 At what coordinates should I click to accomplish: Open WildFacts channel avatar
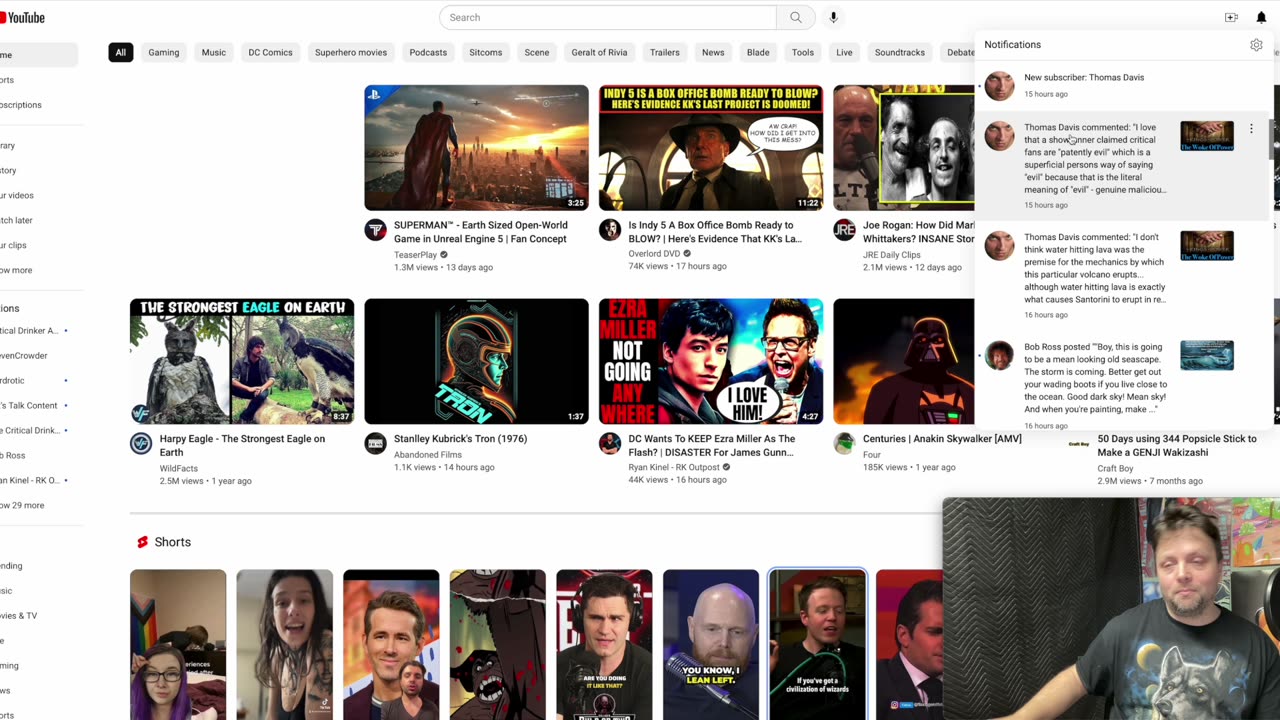[x=141, y=443]
